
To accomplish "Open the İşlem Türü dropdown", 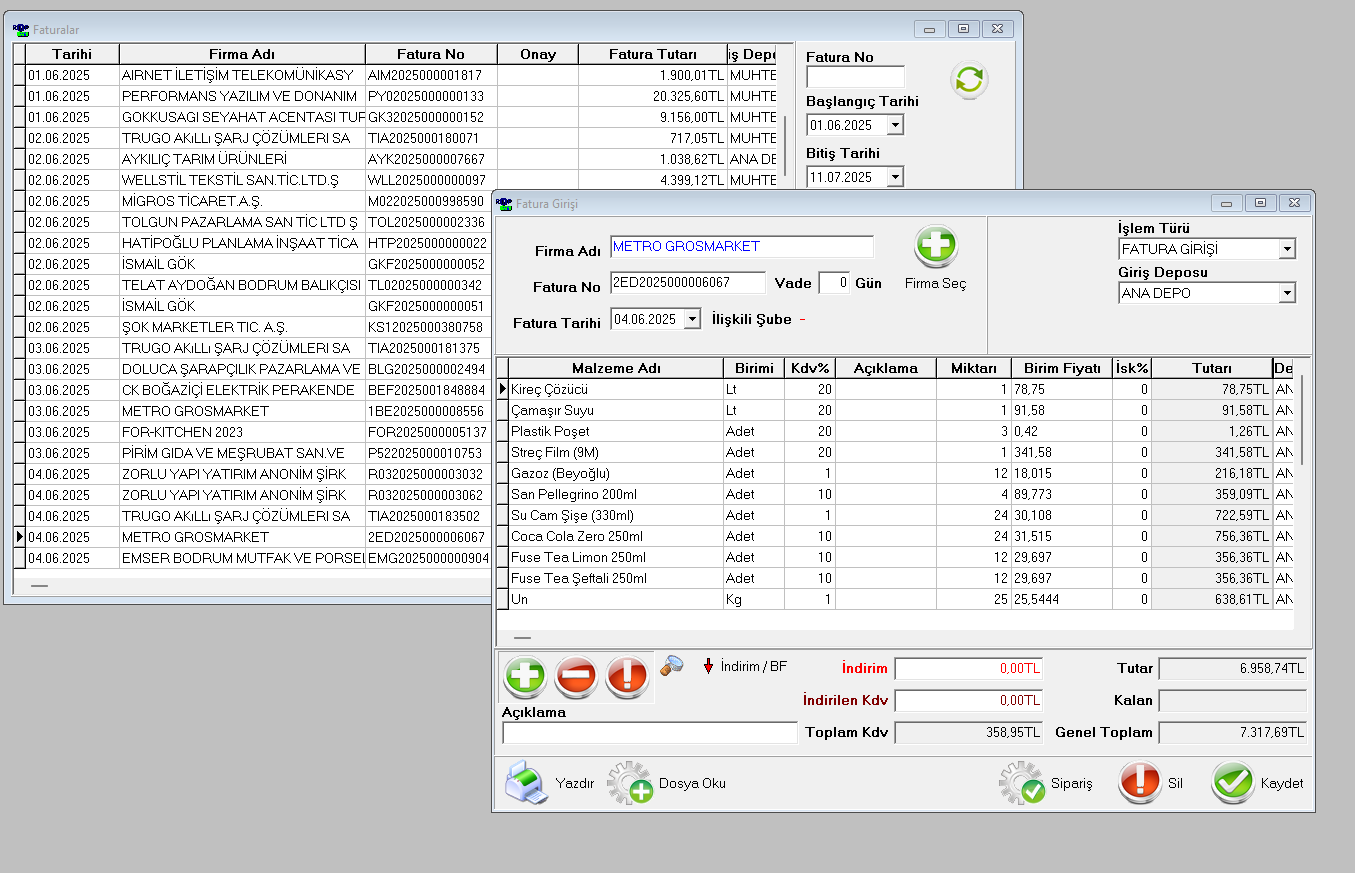I will (x=1287, y=249).
